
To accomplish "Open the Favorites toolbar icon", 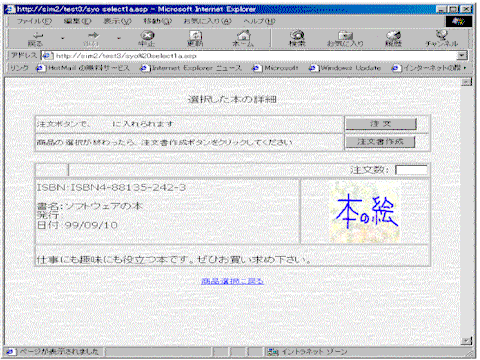I will [345, 38].
